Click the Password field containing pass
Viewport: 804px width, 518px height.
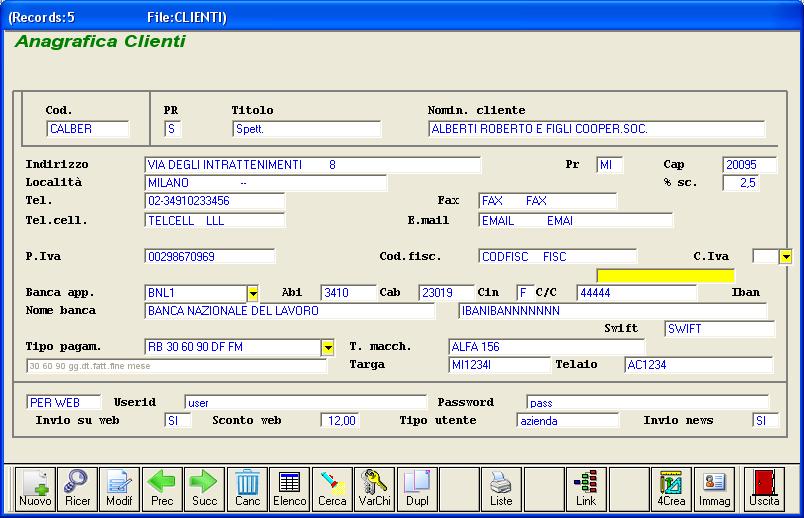pyautogui.click(x=647, y=402)
